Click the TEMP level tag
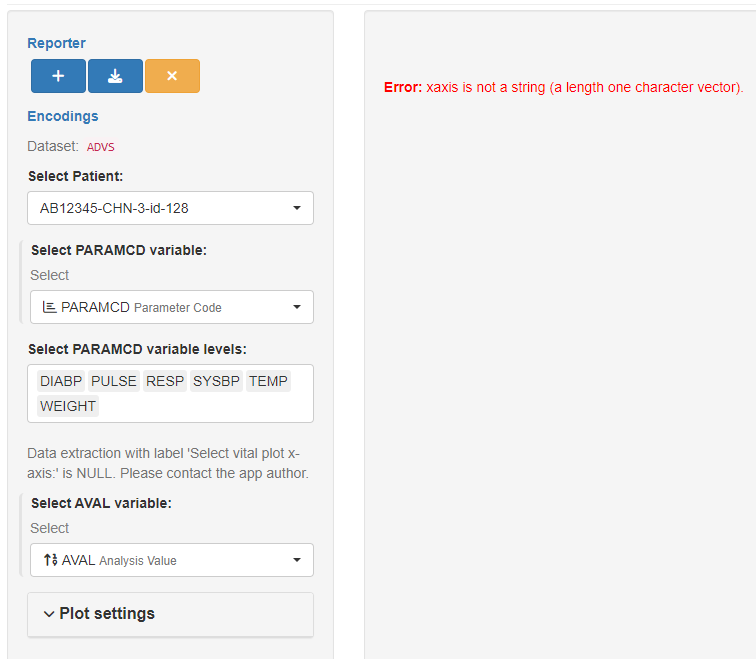756x659 pixels. pyautogui.click(x=268, y=381)
